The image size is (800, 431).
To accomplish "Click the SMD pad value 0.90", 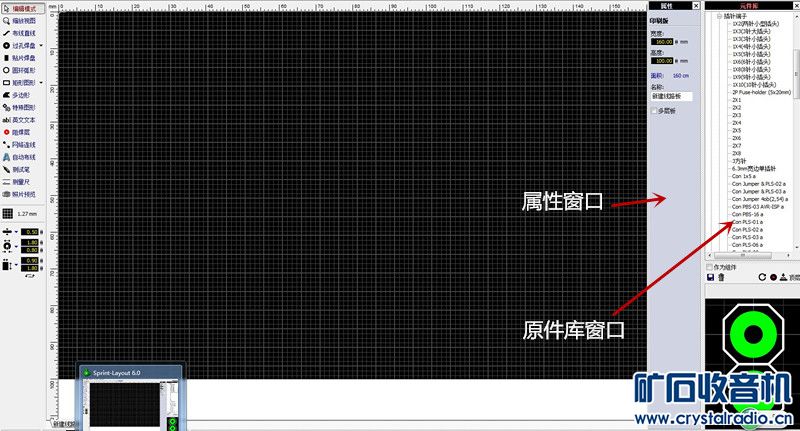I will (x=30, y=261).
